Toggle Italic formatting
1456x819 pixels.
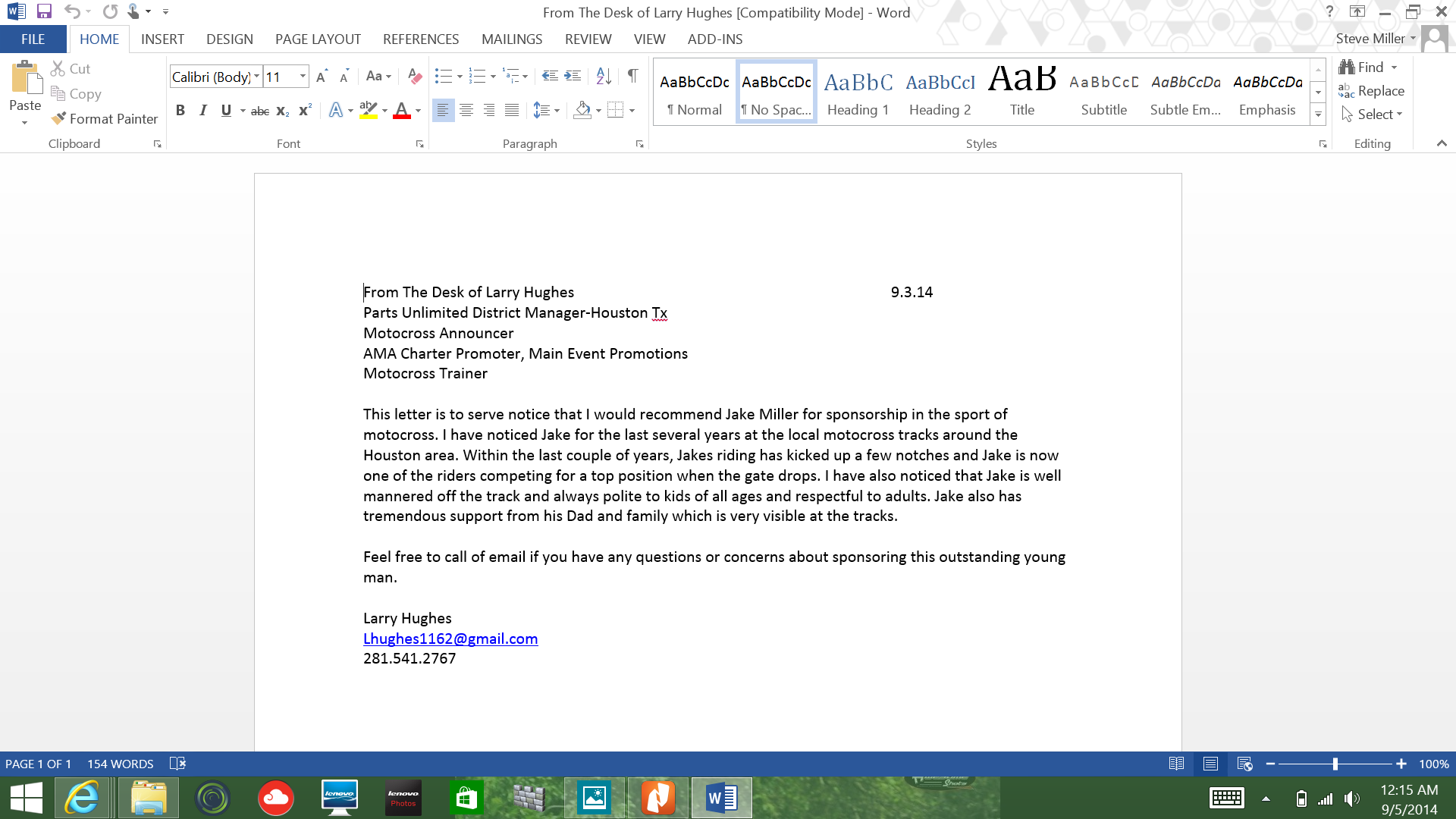(x=203, y=111)
